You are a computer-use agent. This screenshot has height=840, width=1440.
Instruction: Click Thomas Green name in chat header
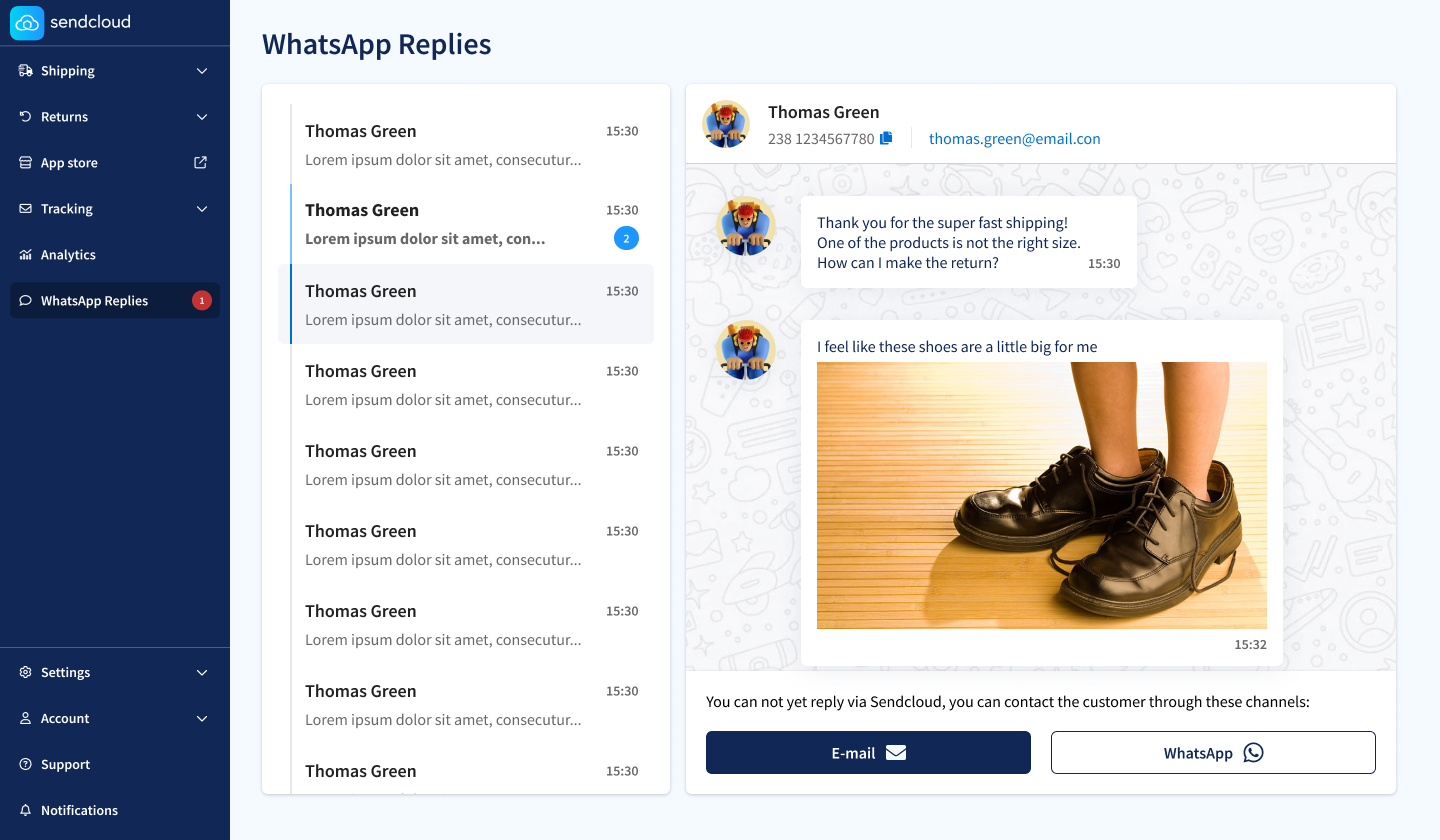[x=824, y=112]
